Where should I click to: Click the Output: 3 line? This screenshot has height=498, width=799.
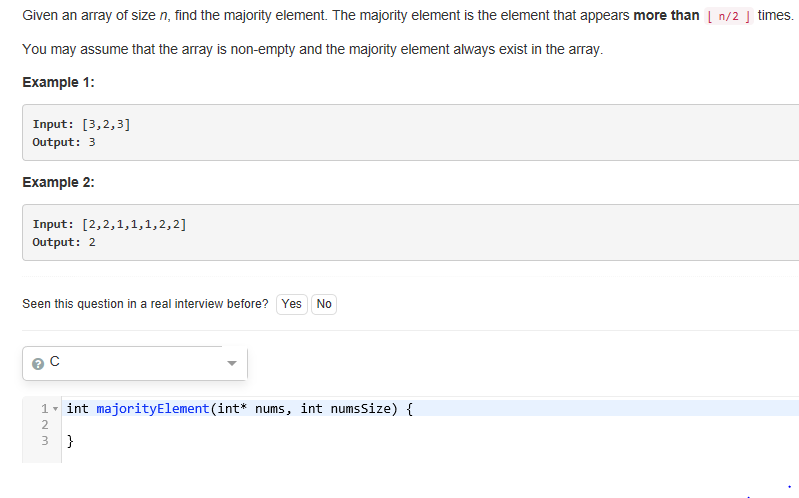point(64,142)
